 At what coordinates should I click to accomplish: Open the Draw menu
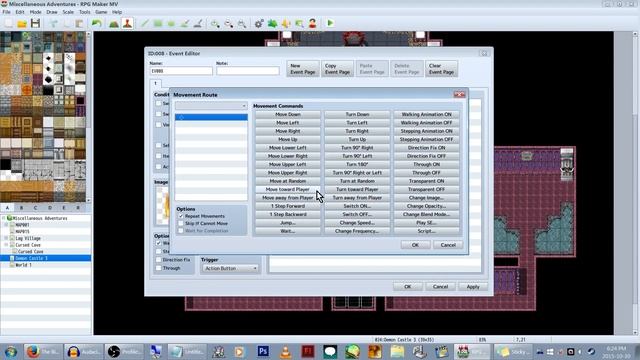[52, 12]
